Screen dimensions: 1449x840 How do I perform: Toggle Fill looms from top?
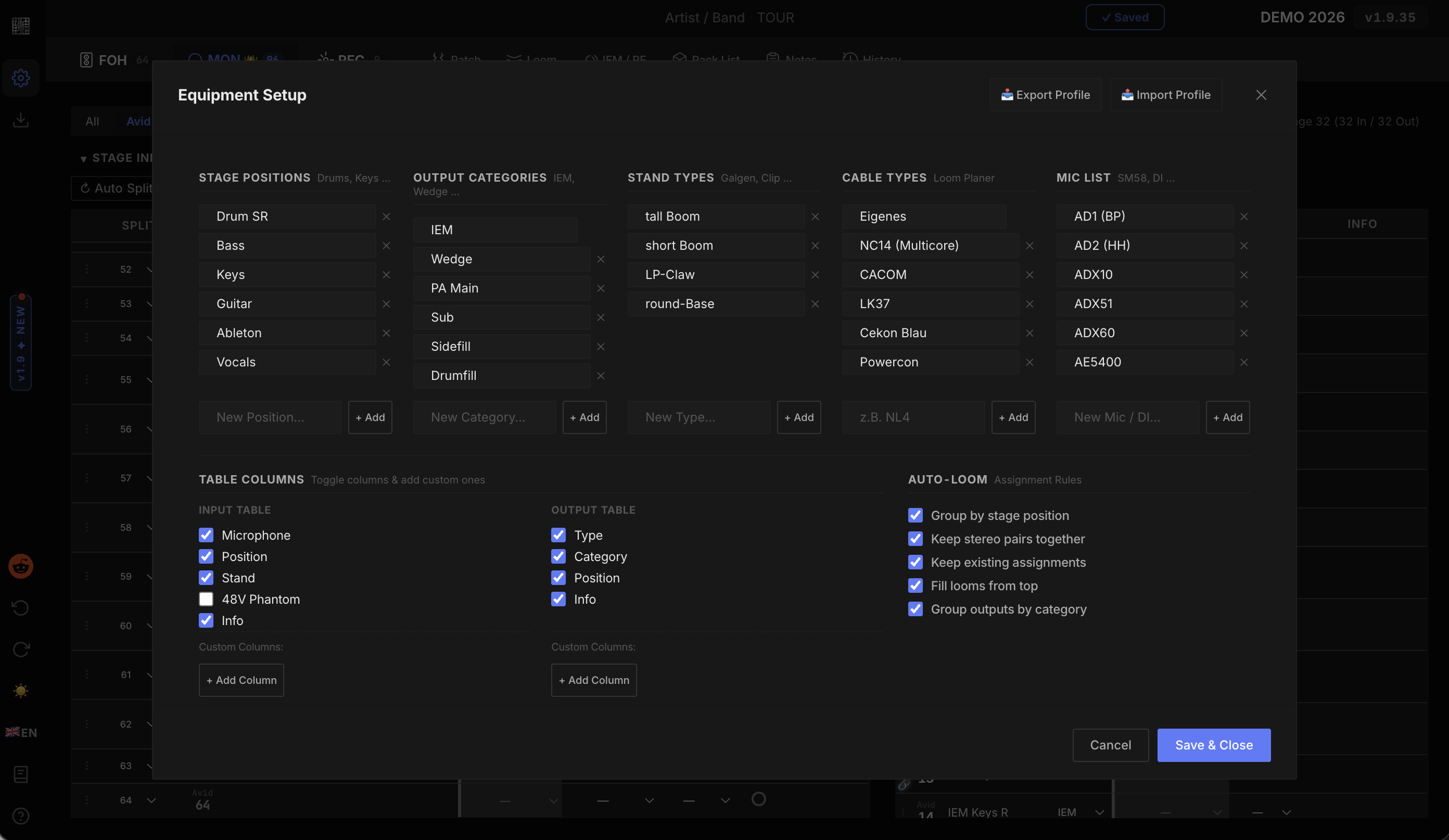(916, 586)
